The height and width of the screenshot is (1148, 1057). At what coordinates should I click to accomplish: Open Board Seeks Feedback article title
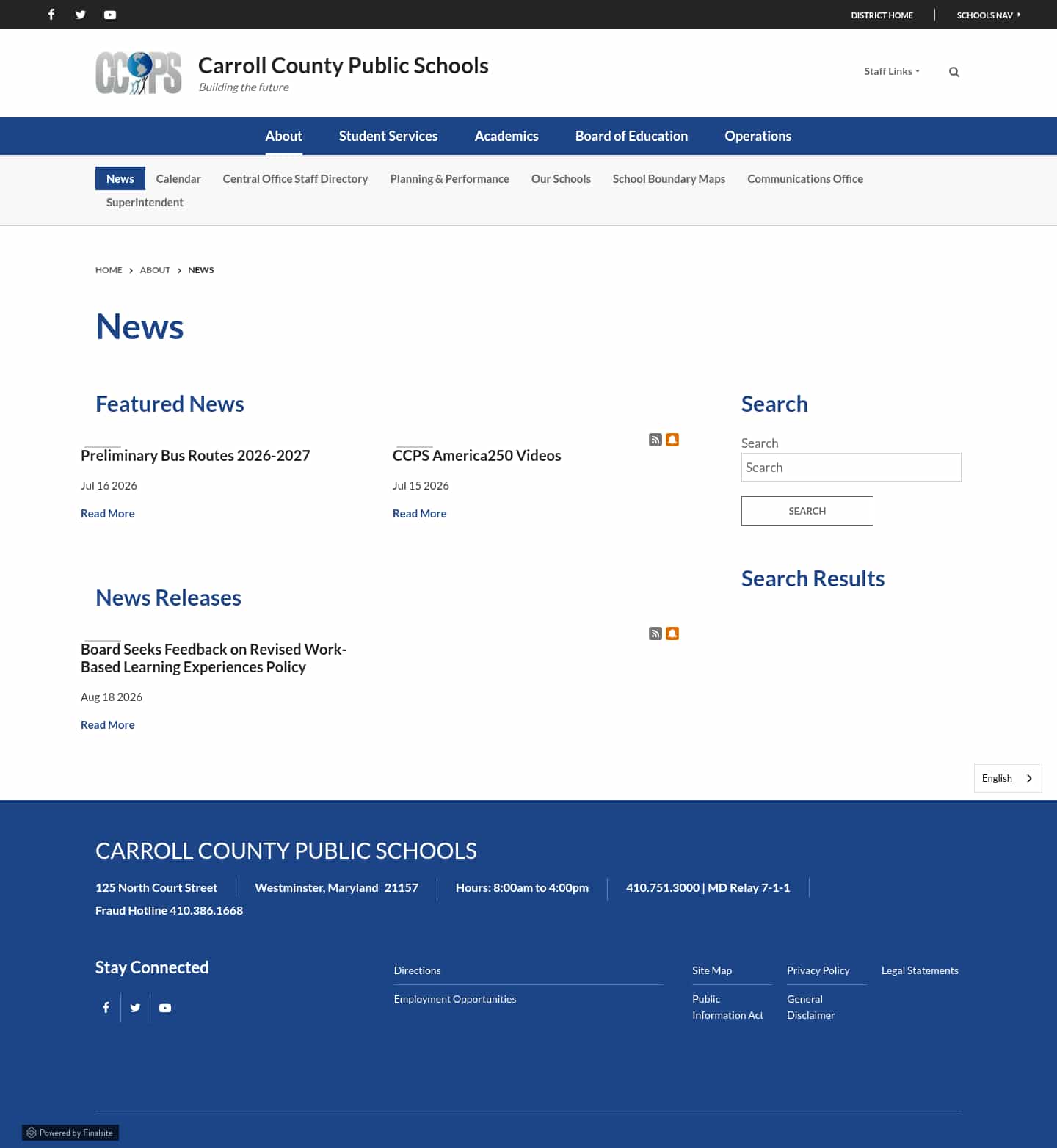coord(214,658)
